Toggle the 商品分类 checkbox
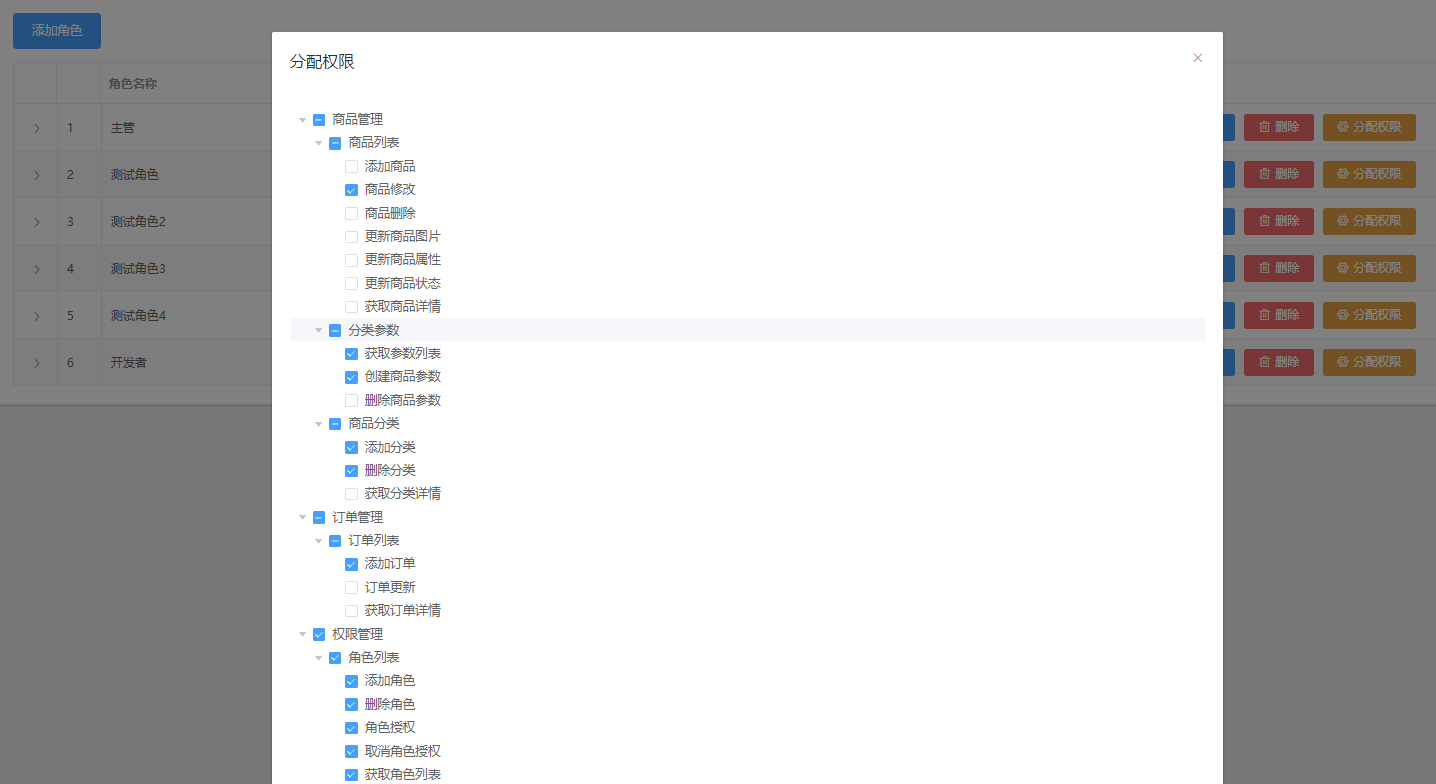 coord(335,424)
